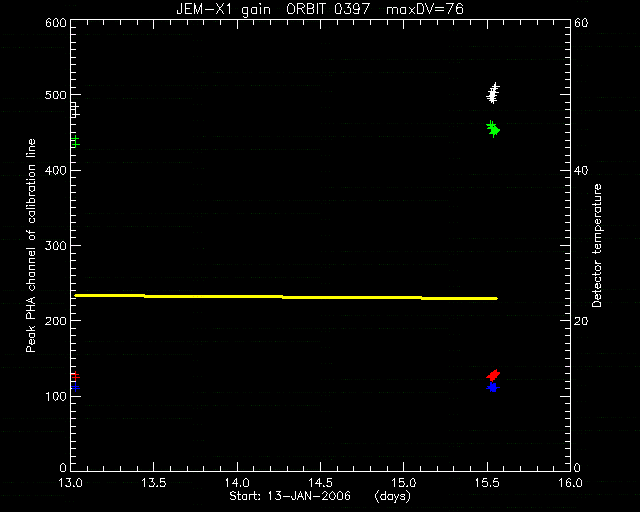Click the blue plus marker near day 13.0

[x=75, y=387]
